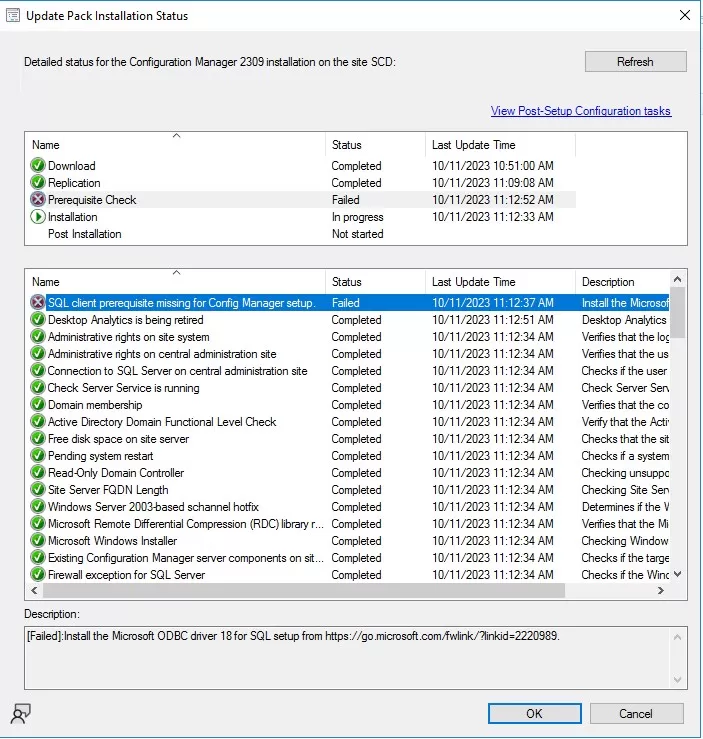
Task: Click the check icon beside Existing Configuration Manager server components
Action: pos(38,557)
